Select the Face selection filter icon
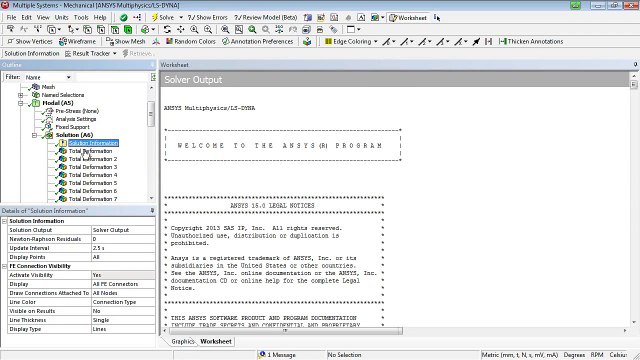The height and width of the screenshot is (360, 640). click(115, 29)
